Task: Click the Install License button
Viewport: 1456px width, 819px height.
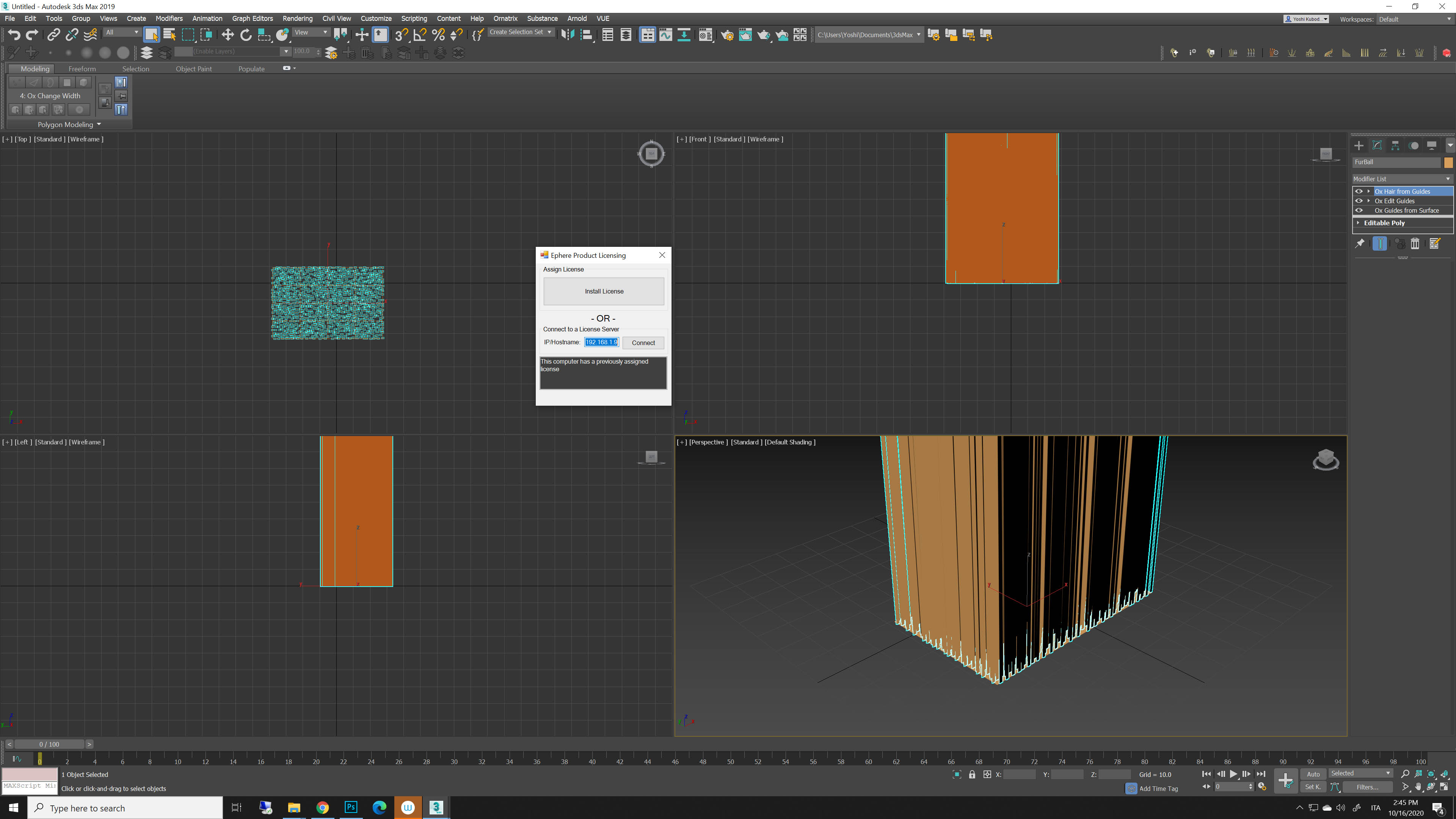Action: click(604, 291)
